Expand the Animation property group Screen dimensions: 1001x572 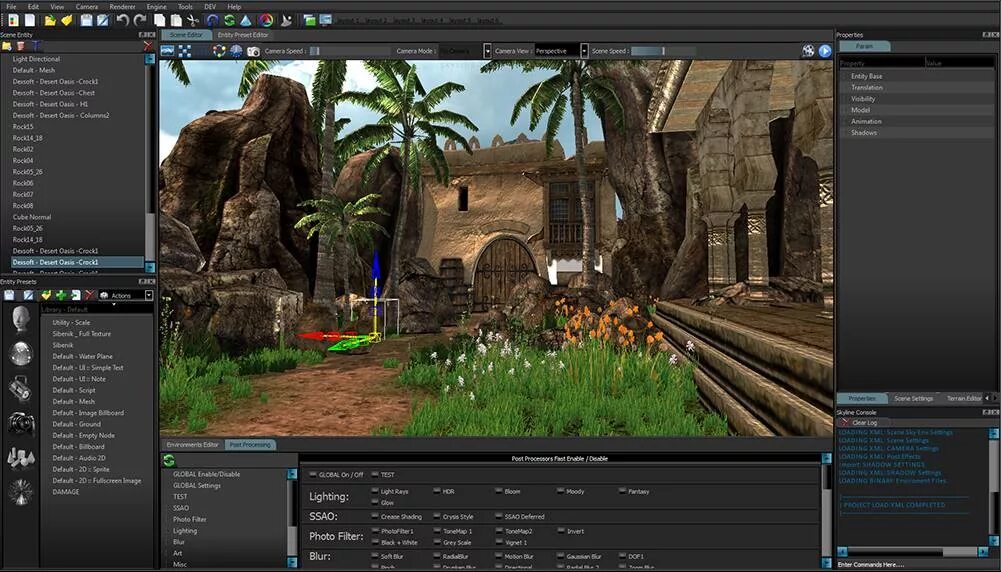click(866, 121)
